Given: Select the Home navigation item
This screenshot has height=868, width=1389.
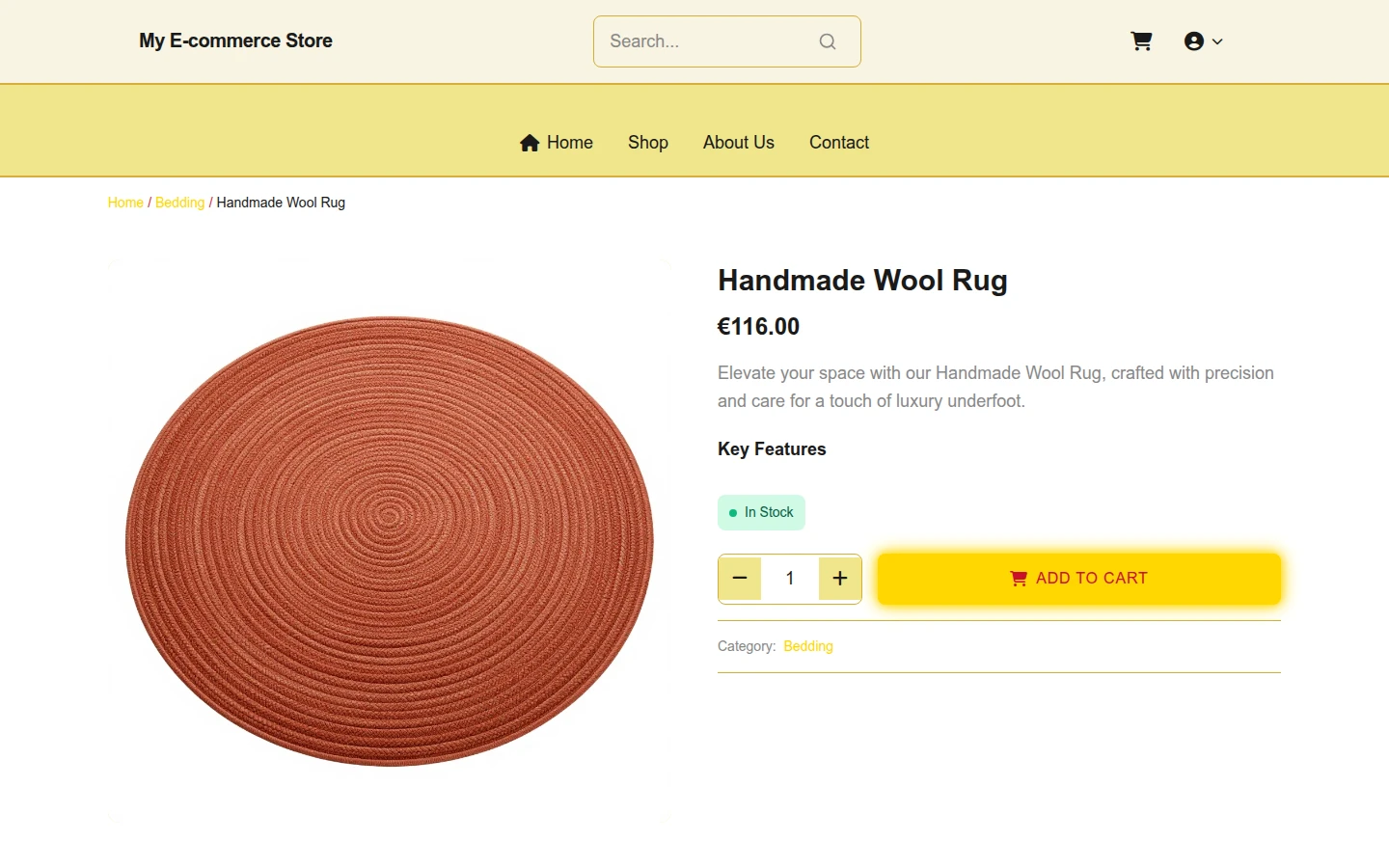Looking at the screenshot, I should (557, 143).
